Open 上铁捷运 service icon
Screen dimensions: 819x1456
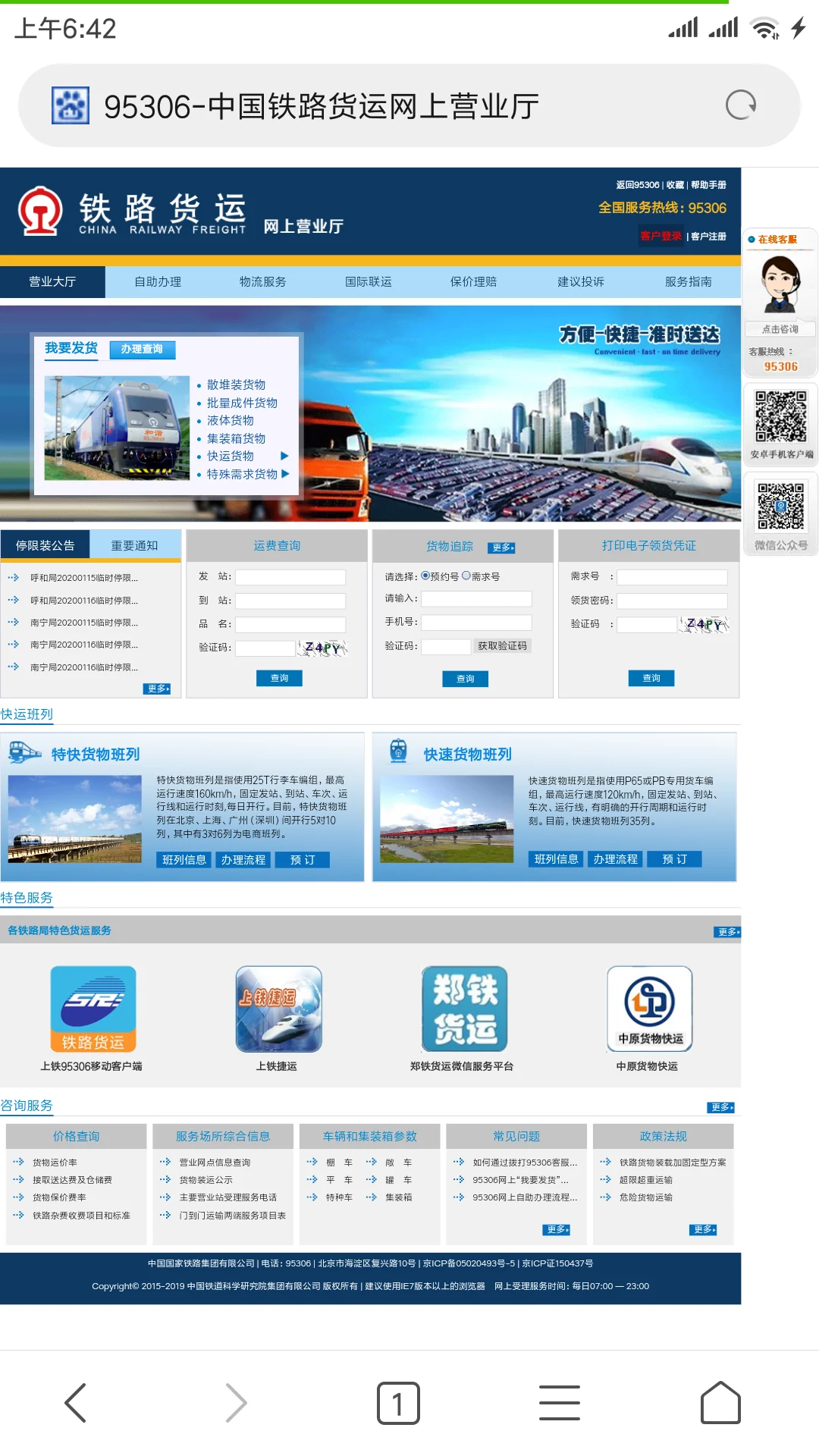click(278, 1009)
